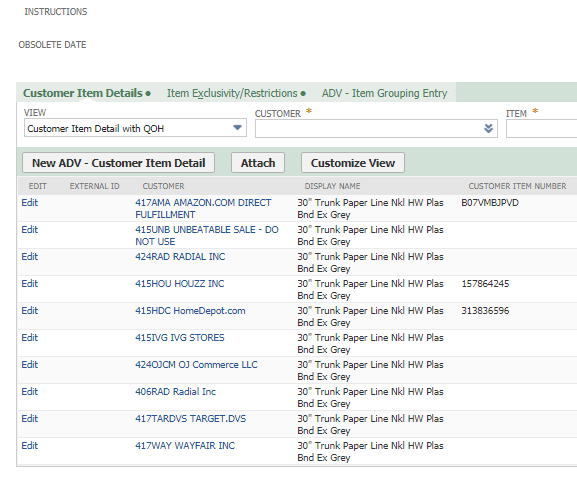
Task: Click Edit for Amazon.com Direct Fulfillment row
Action: 29,202
